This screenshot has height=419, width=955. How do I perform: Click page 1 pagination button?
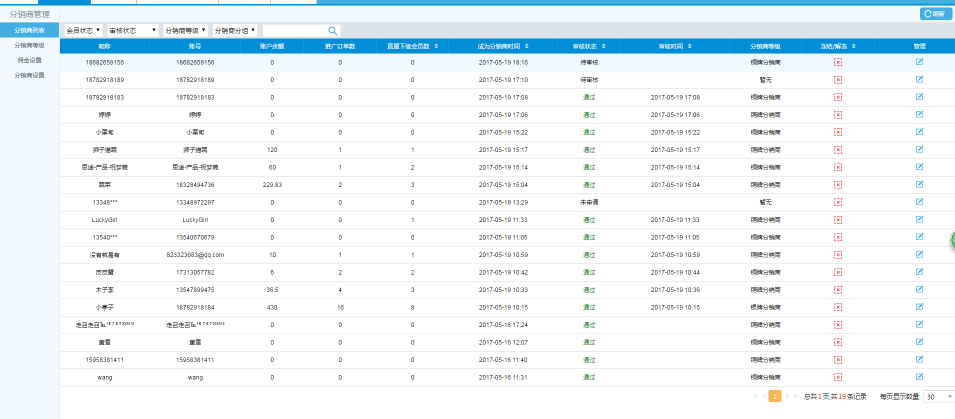click(775, 397)
